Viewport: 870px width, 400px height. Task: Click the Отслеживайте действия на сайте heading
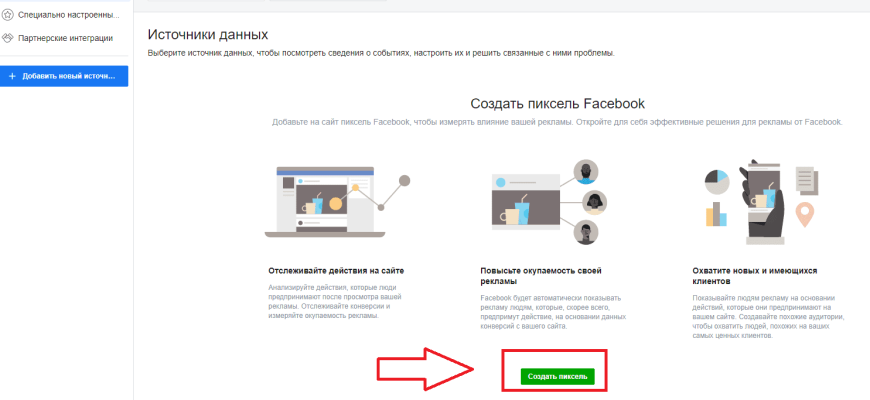tap(336, 271)
